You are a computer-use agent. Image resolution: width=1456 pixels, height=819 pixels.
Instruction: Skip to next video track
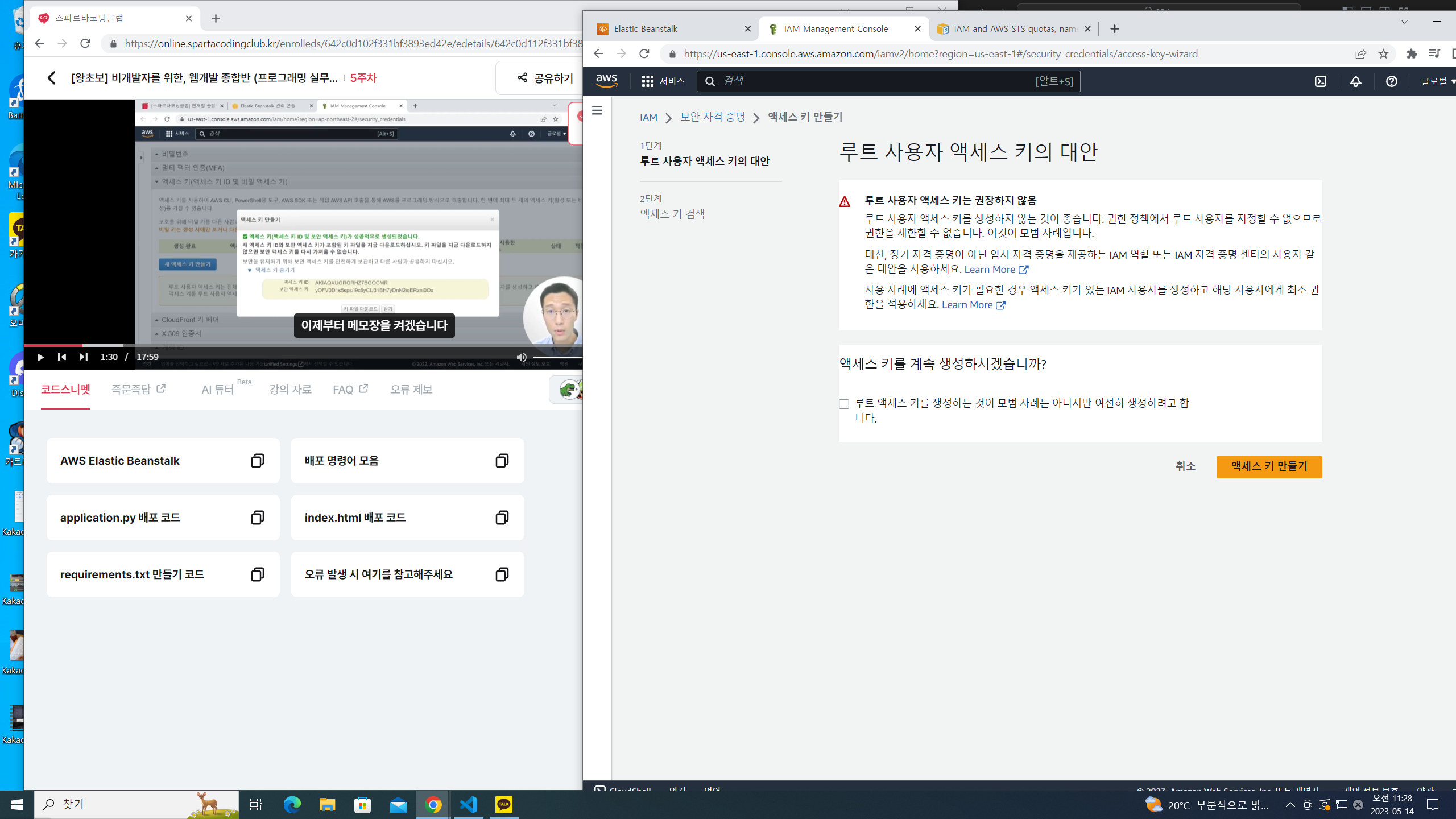click(x=84, y=357)
